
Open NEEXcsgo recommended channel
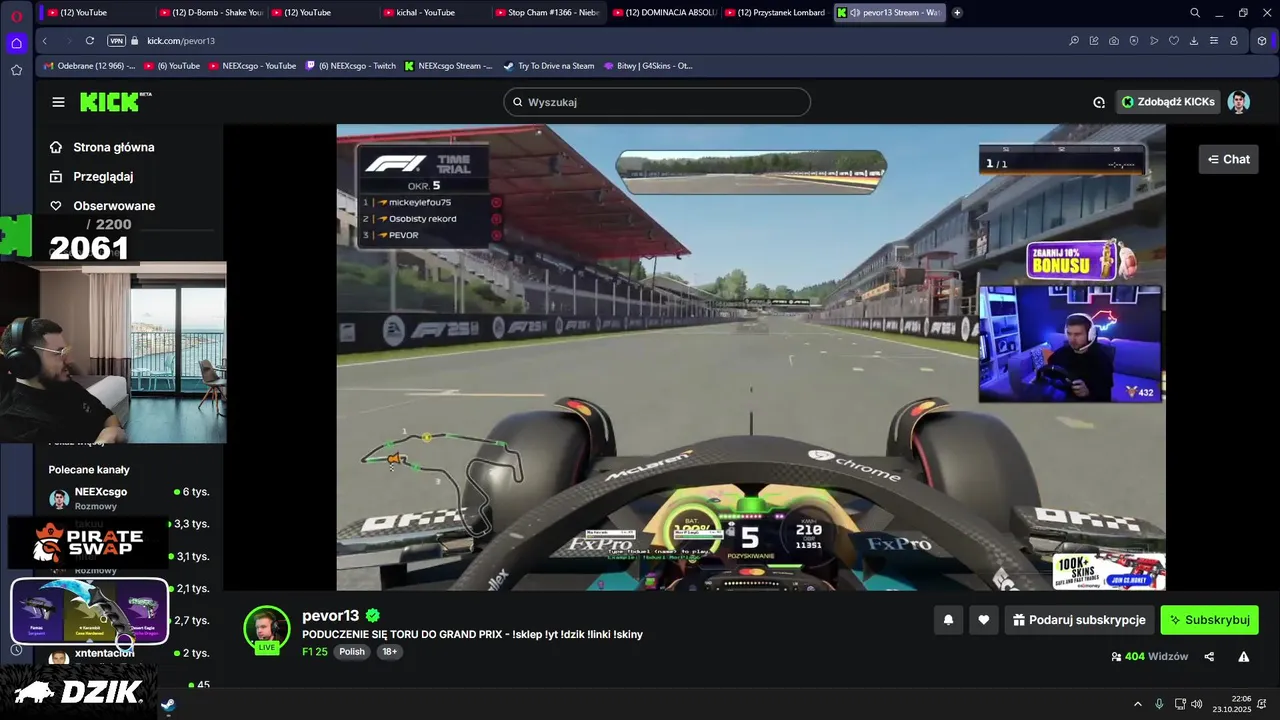(x=128, y=497)
